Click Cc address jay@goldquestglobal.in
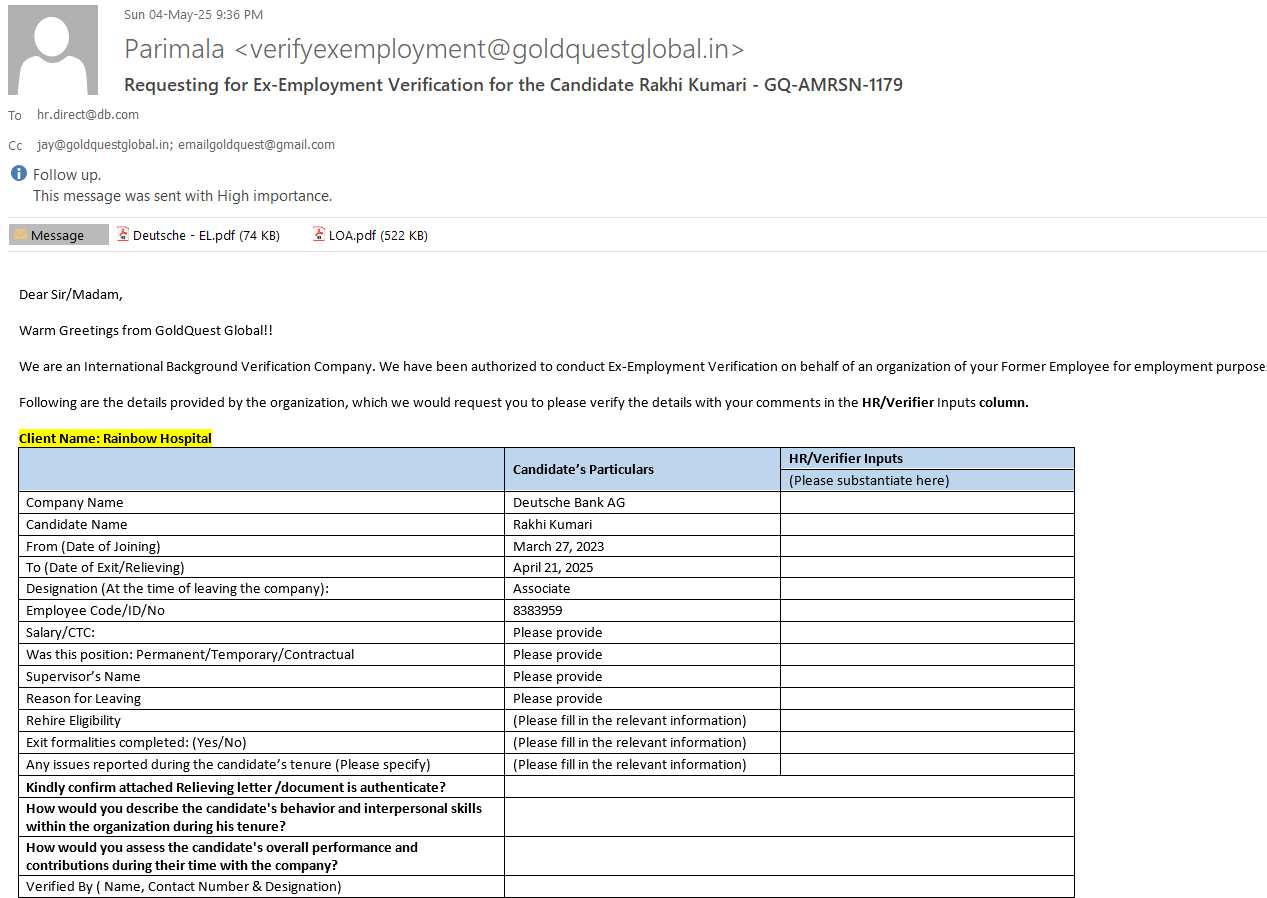Image resolution: width=1267 pixels, height=898 pixels. point(104,145)
